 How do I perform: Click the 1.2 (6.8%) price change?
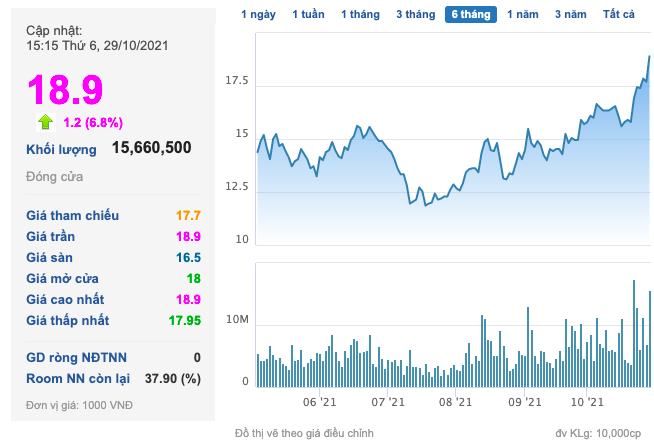pyautogui.click(x=93, y=123)
